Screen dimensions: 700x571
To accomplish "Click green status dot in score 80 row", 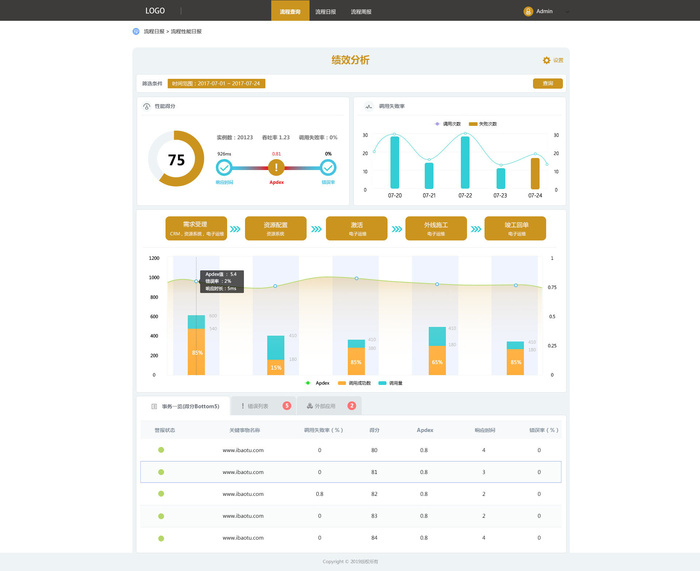I will coord(161,450).
